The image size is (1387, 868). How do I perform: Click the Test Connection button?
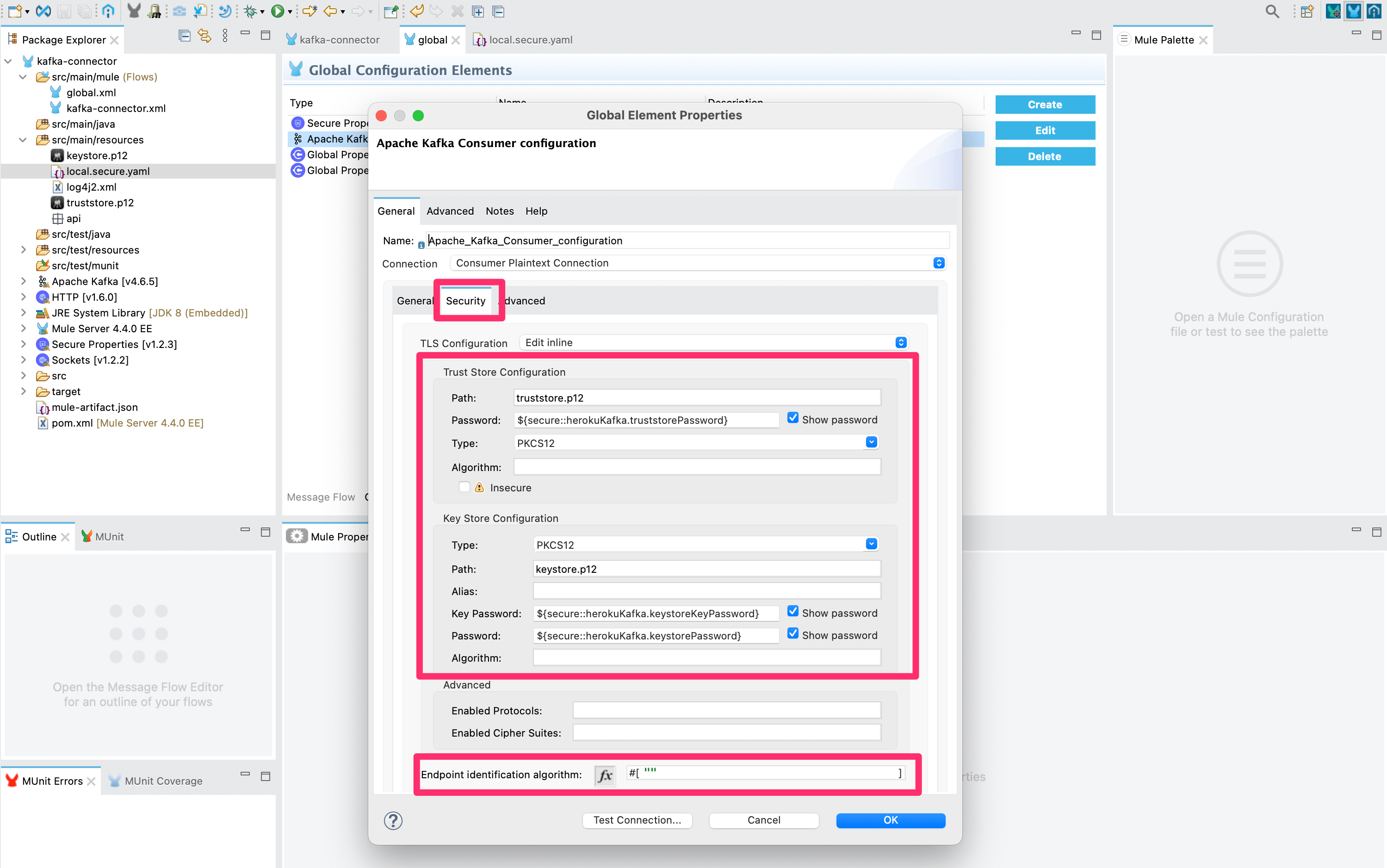(637, 820)
